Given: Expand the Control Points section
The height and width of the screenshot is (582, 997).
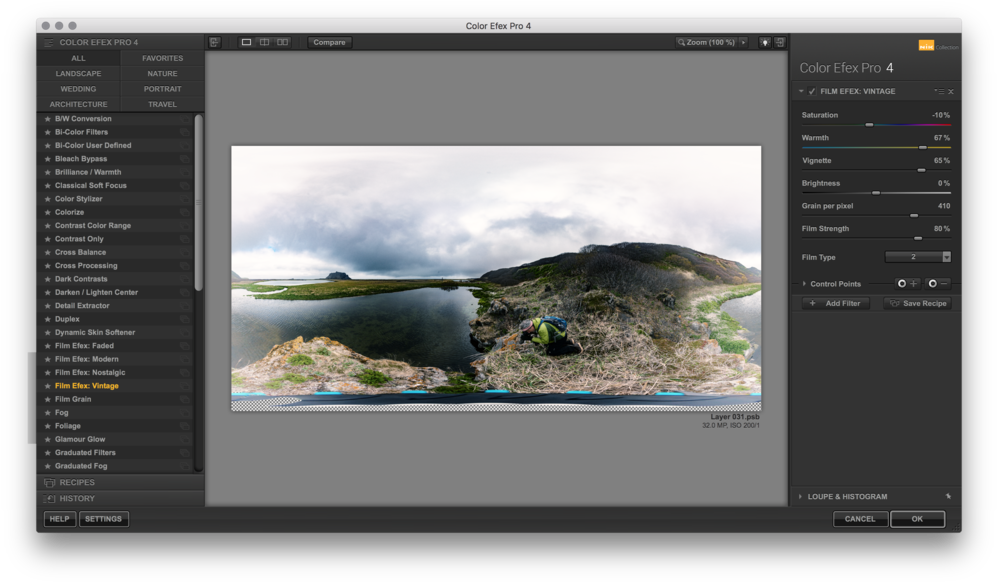Looking at the screenshot, I should (x=804, y=284).
